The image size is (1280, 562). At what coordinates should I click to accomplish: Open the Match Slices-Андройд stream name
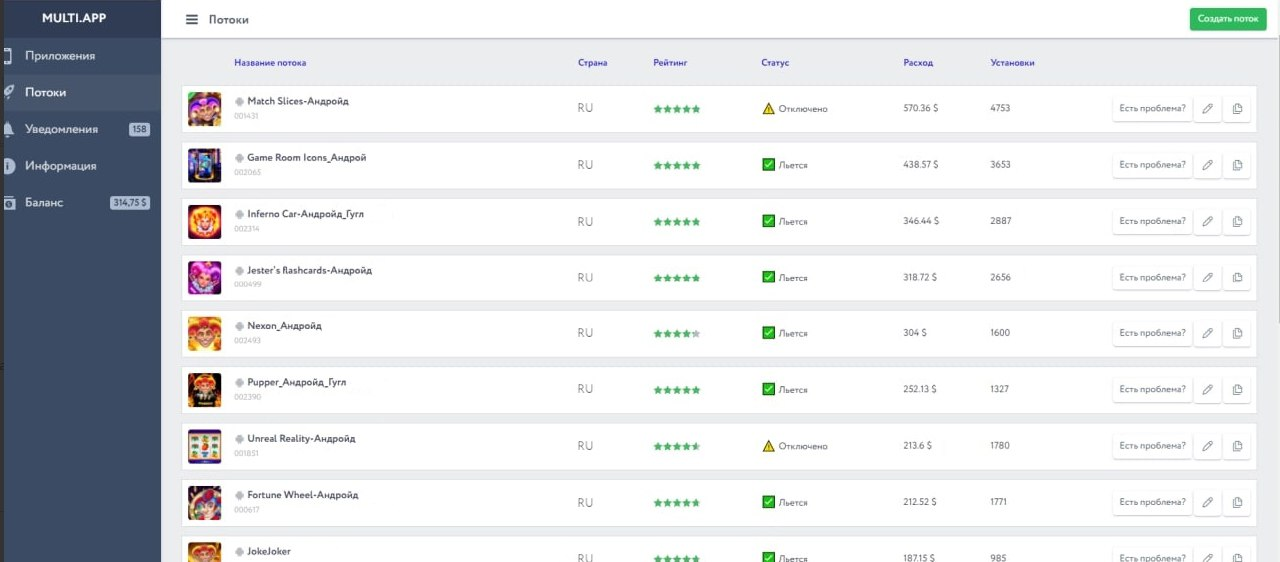298,102
